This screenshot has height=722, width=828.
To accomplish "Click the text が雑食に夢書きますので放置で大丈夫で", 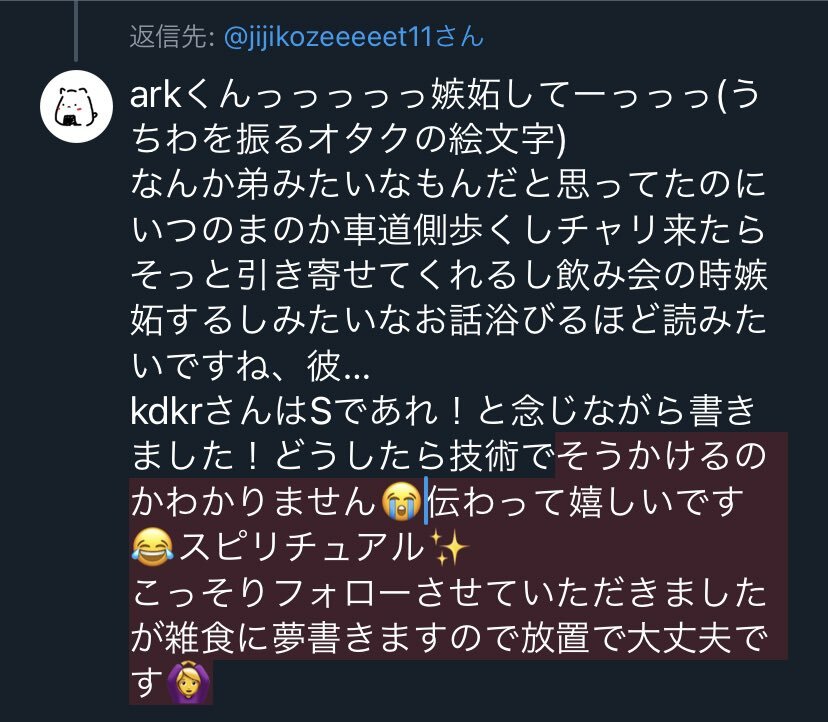I will [x=448, y=637].
